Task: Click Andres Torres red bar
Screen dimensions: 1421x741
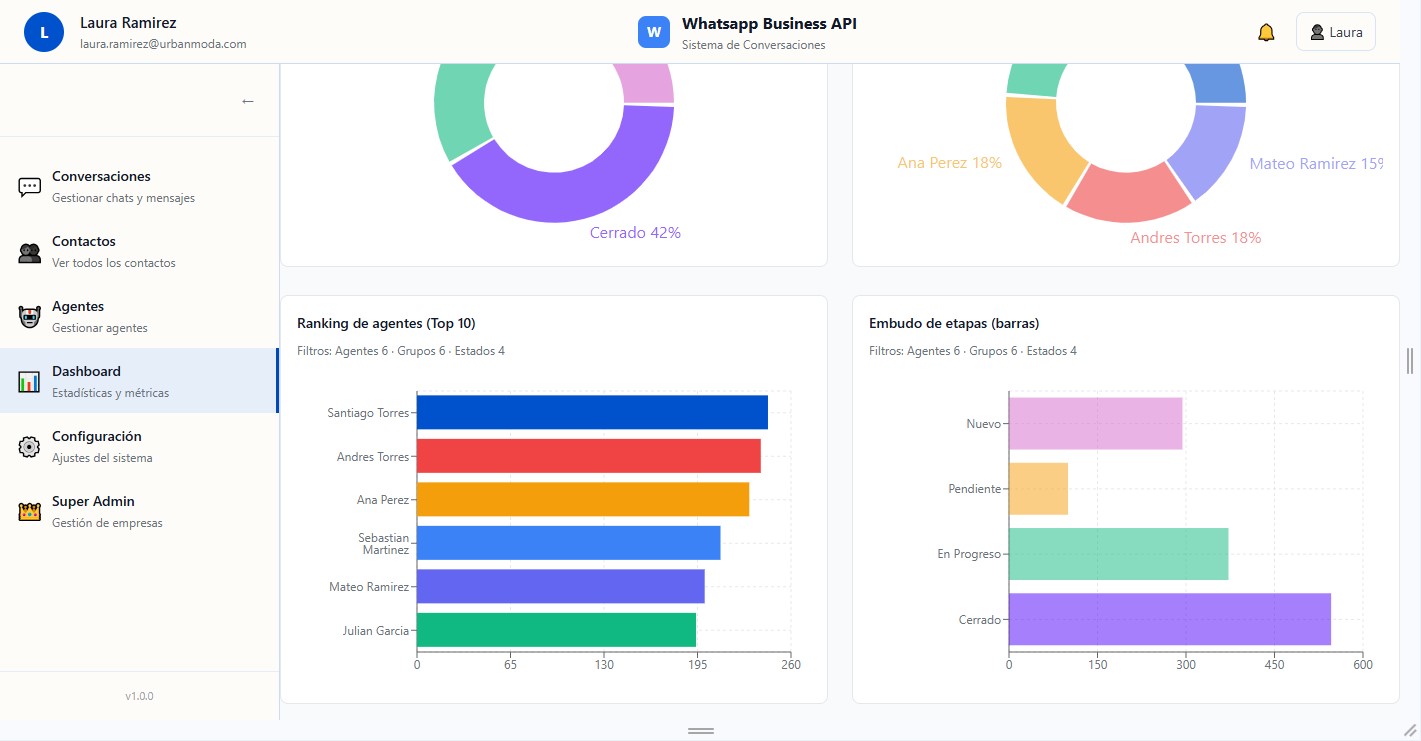Action: click(x=589, y=456)
